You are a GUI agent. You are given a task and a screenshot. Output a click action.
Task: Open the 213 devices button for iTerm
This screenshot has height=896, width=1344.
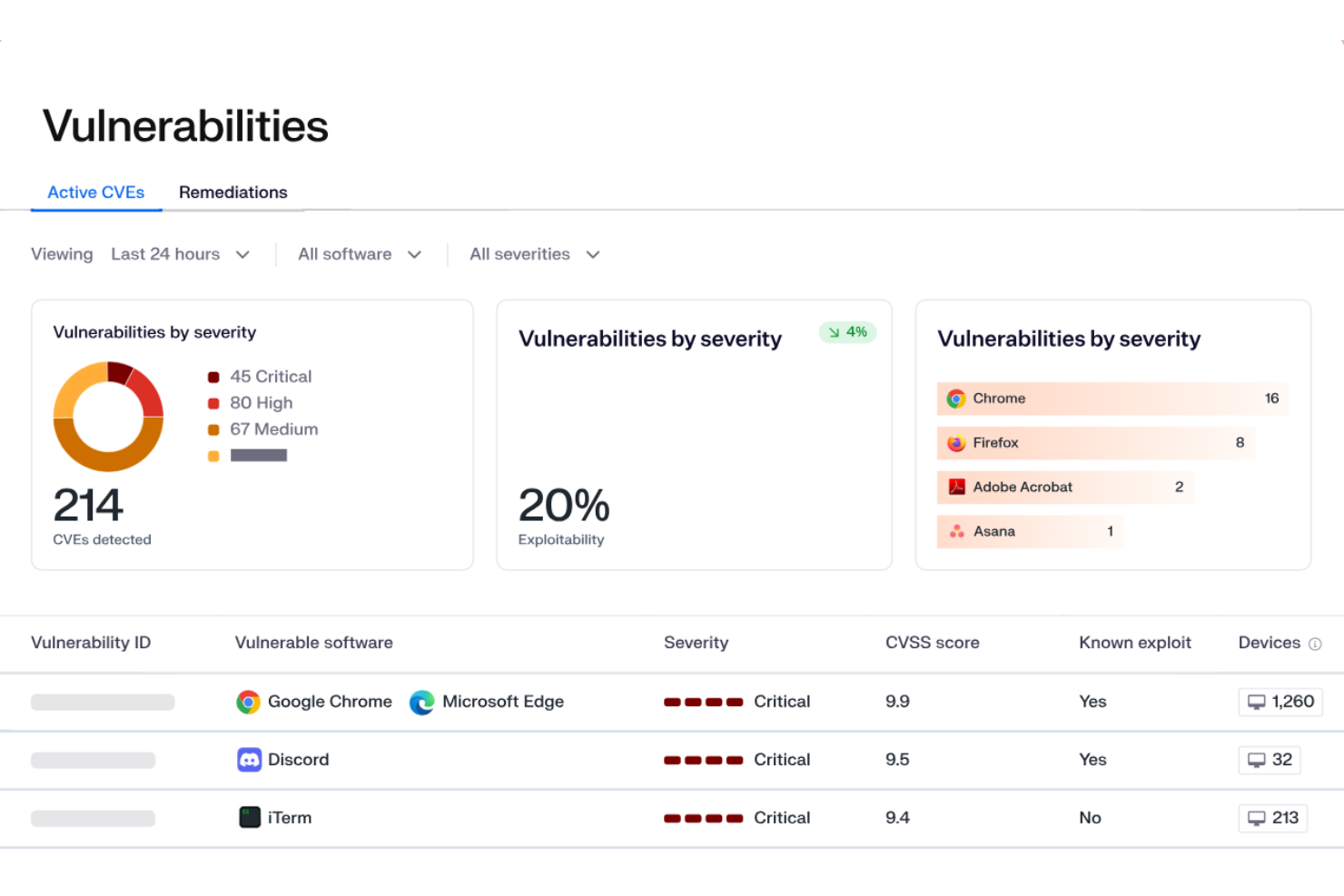click(x=1273, y=817)
